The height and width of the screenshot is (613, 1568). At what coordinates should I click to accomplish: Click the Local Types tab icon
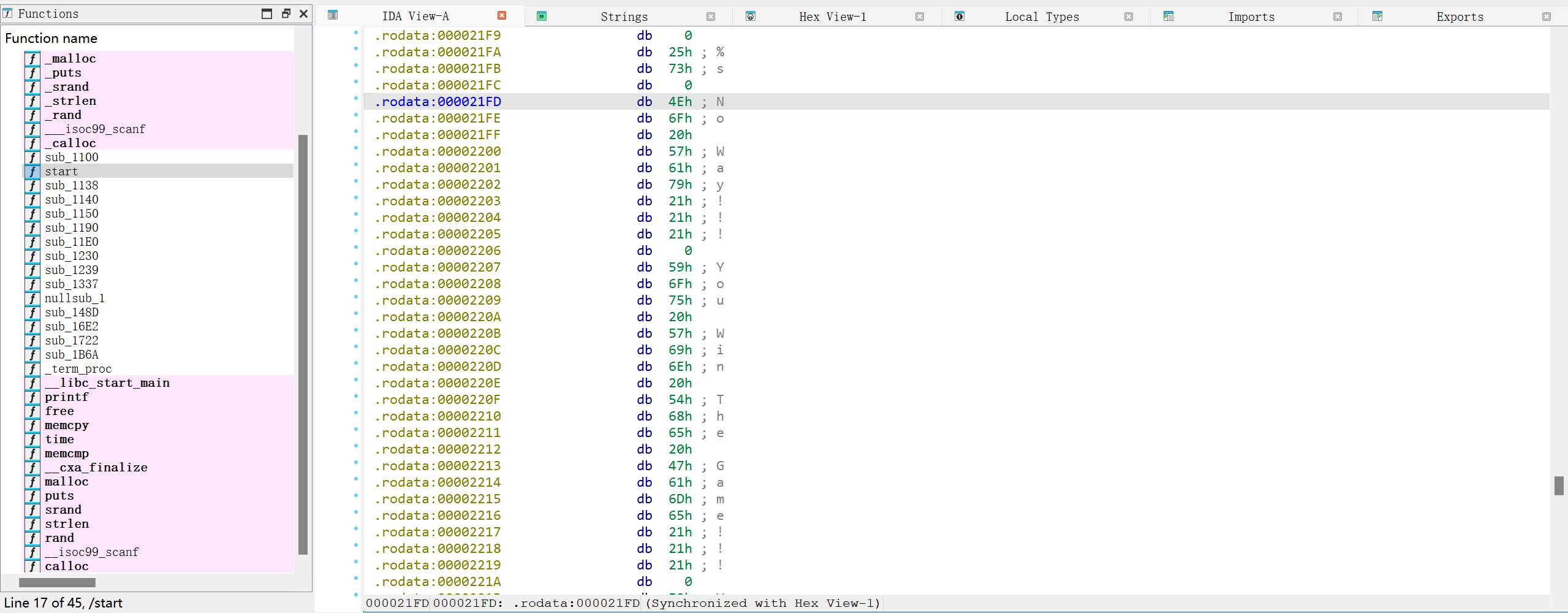960,17
